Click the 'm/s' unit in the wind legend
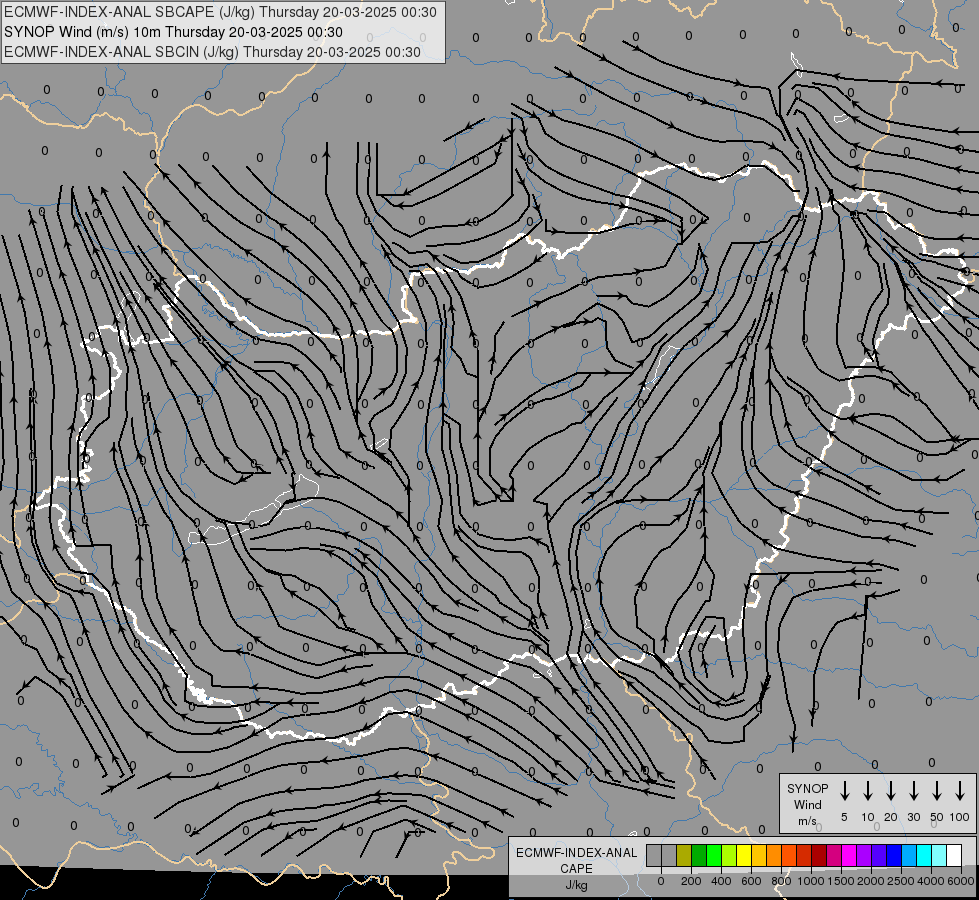This screenshot has width=979, height=900. pyautogui.click(x=807, y=821)
